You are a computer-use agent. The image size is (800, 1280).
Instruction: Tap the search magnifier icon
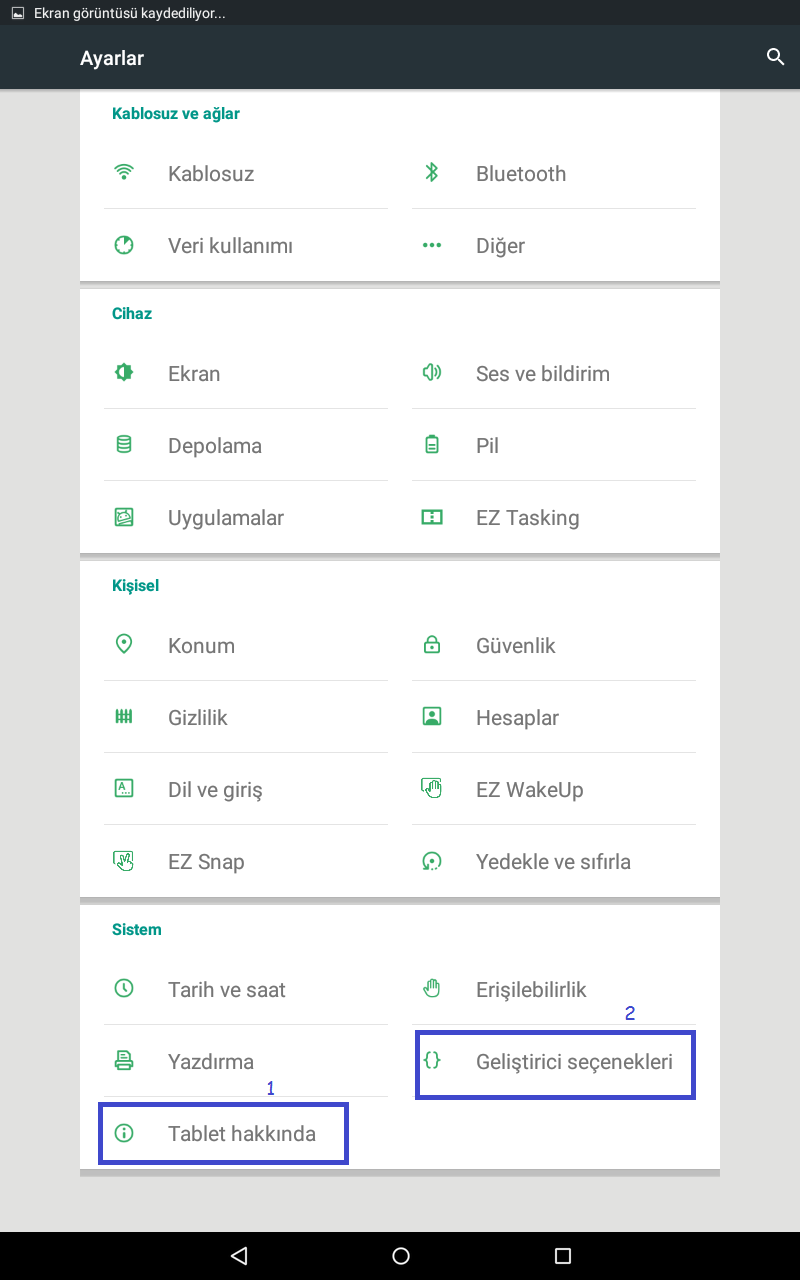[775, 57]
